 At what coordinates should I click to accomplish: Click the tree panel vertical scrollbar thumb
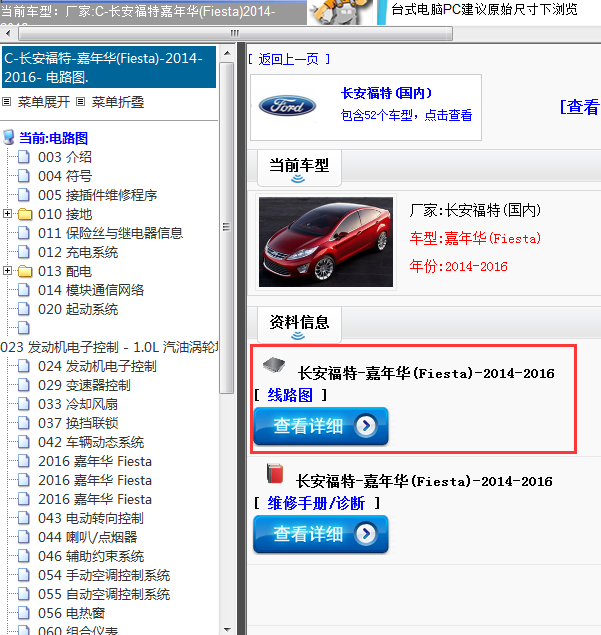tap(227, 227)
